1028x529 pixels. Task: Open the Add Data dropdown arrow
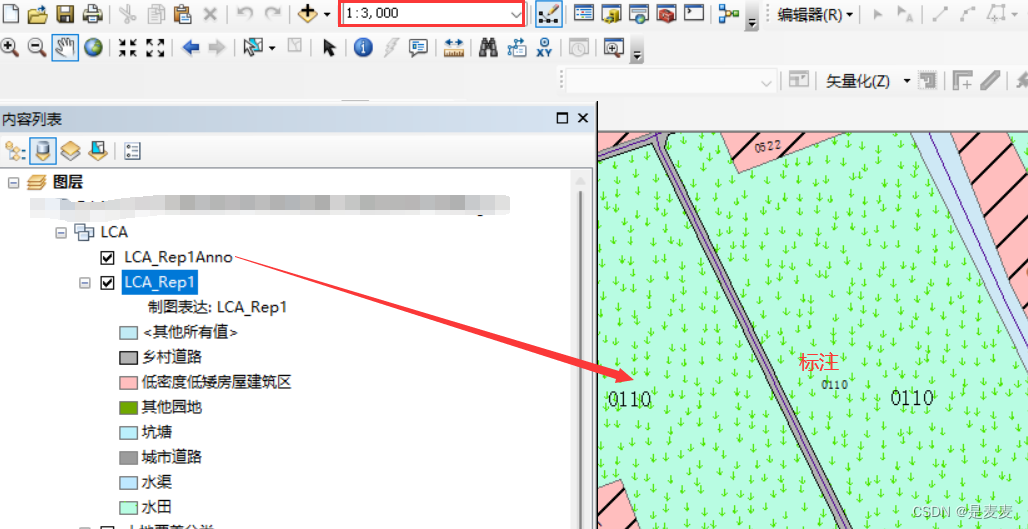326,14
